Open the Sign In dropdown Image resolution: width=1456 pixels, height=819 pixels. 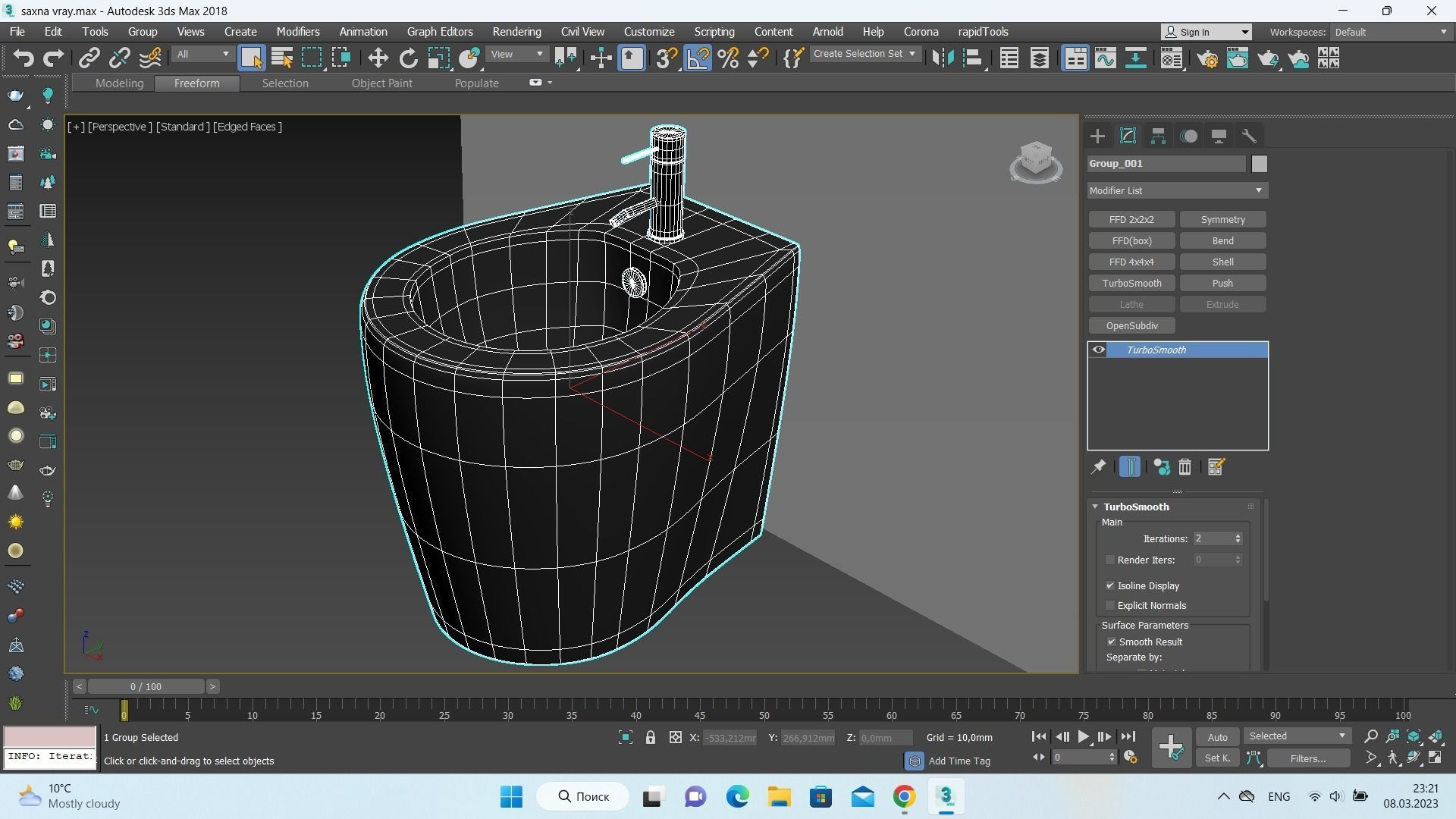1207,32
